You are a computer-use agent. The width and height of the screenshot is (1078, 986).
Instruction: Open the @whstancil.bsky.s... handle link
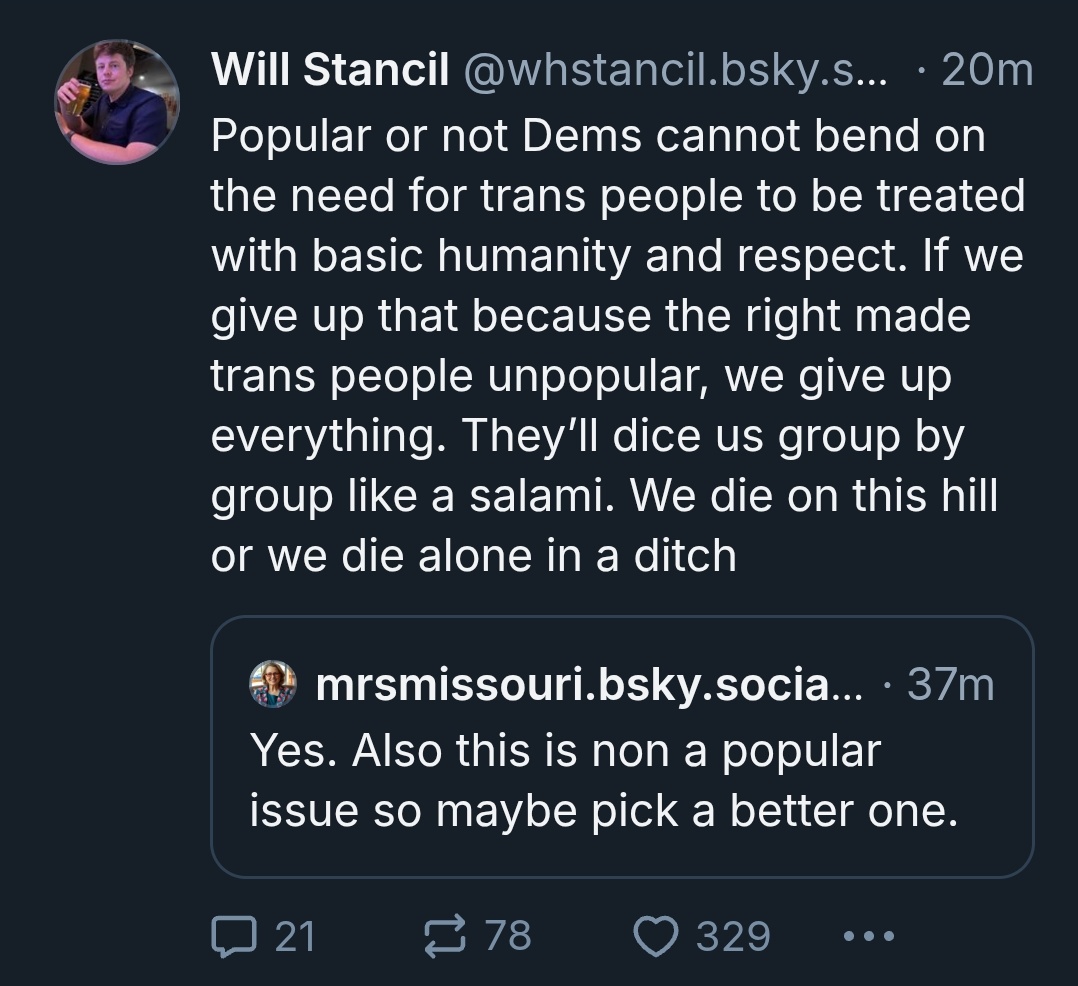point(674,71)
